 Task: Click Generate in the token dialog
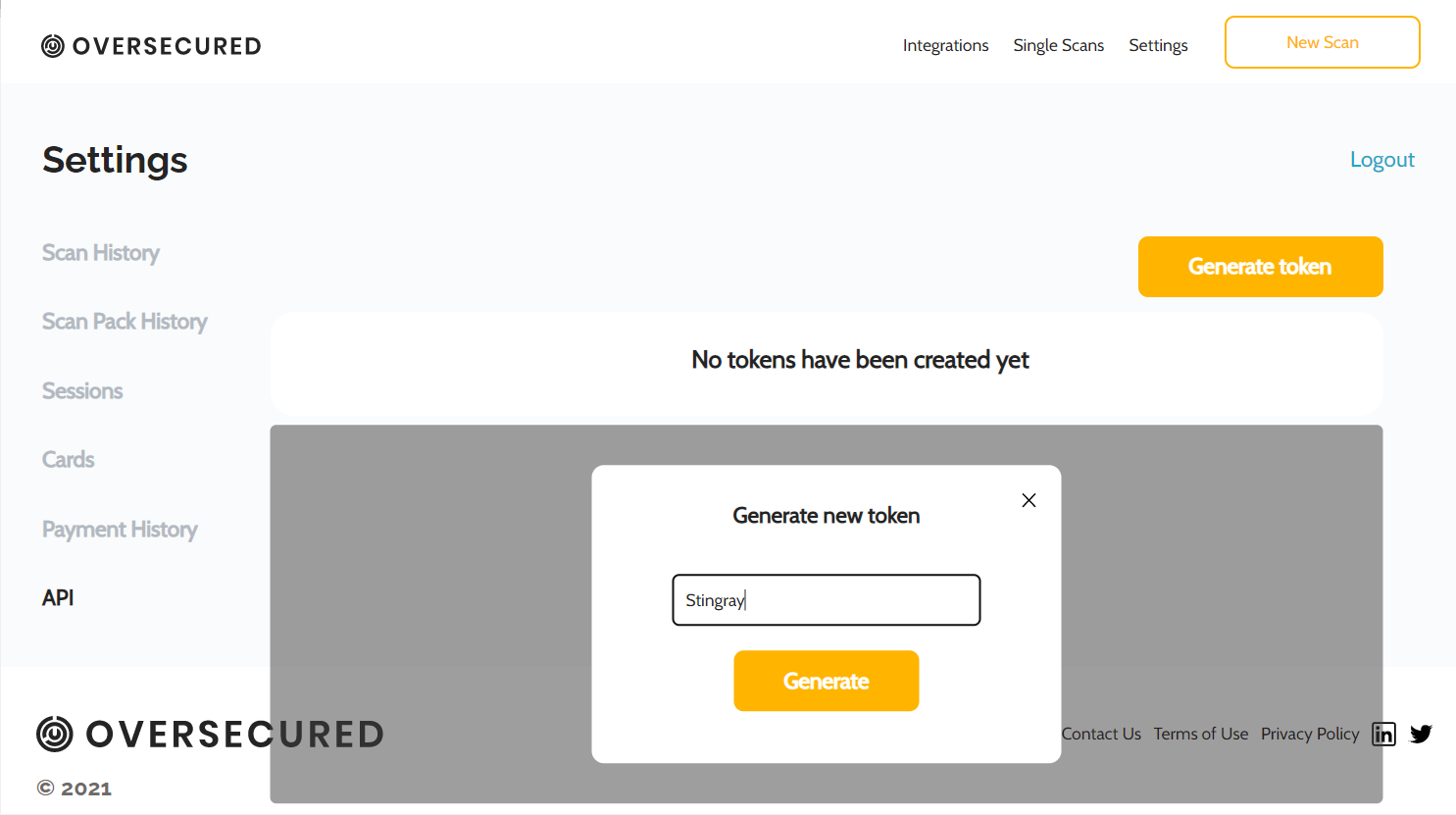[826, 681]
